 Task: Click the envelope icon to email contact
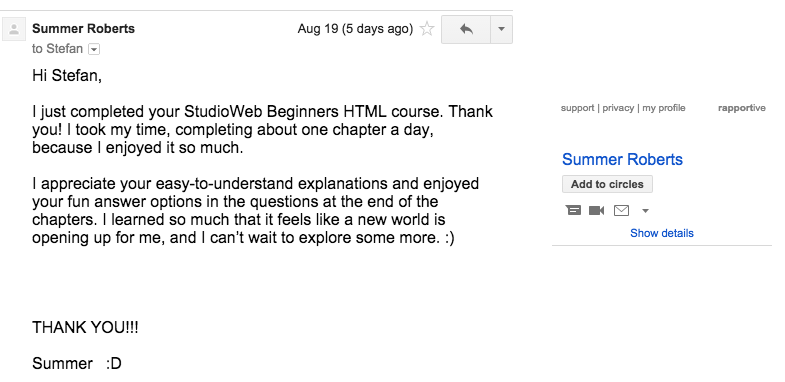click(621, 210)
